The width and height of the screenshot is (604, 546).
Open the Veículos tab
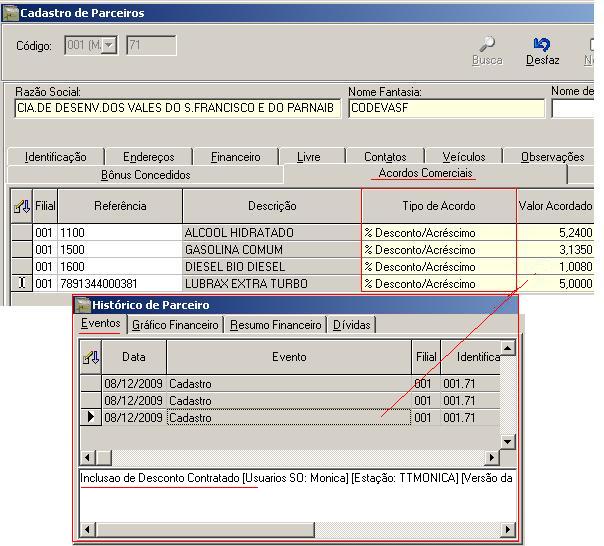click(x=463, y=157)
